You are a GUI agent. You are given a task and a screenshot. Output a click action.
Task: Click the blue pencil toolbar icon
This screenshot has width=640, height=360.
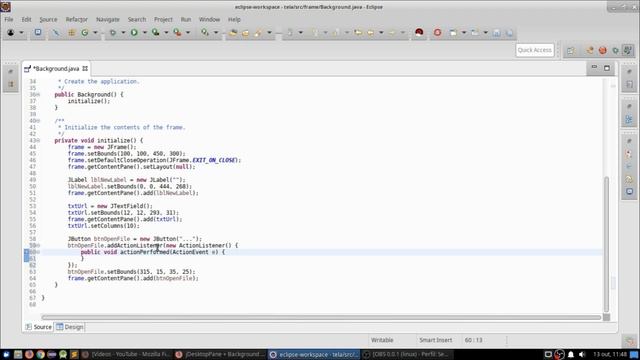point(56,32)
